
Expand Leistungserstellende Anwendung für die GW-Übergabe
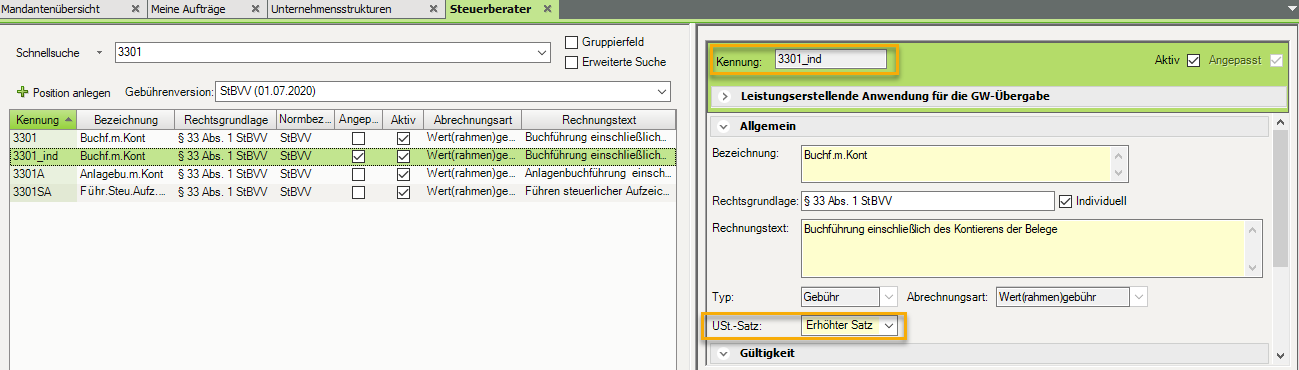pos(726,96)
